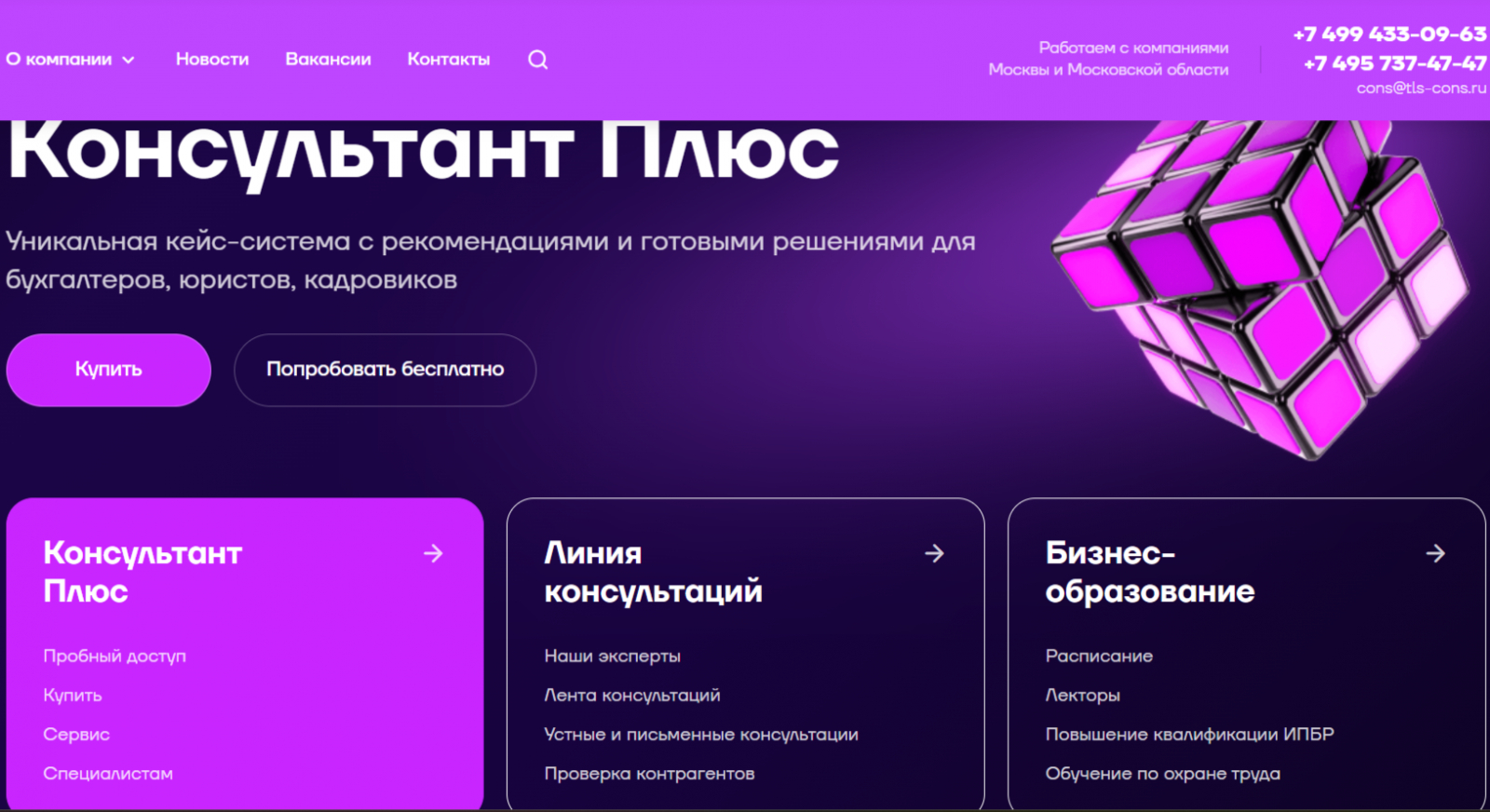The image size is (1490, 812).
Task: Open the Лекторы link
Action: (1082, 696)
